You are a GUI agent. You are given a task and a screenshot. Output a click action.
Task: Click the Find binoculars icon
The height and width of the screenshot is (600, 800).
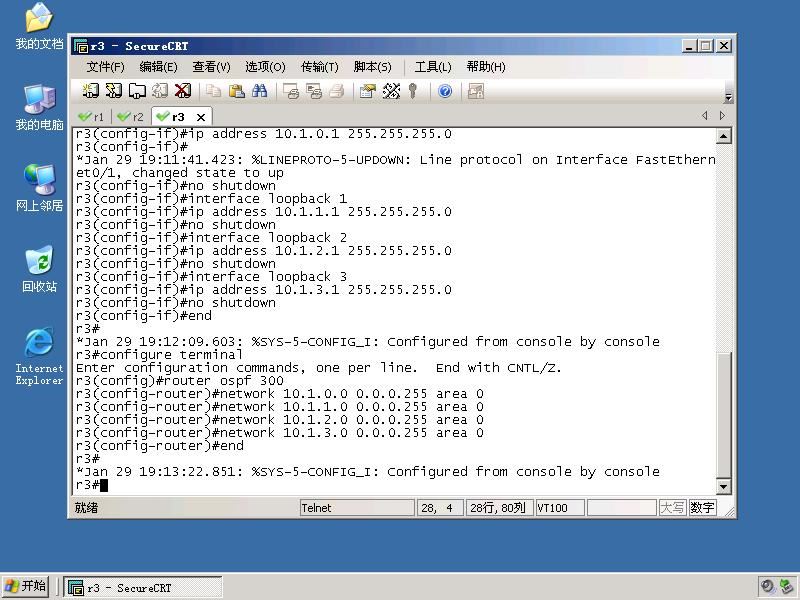click(x=259, y=91)
